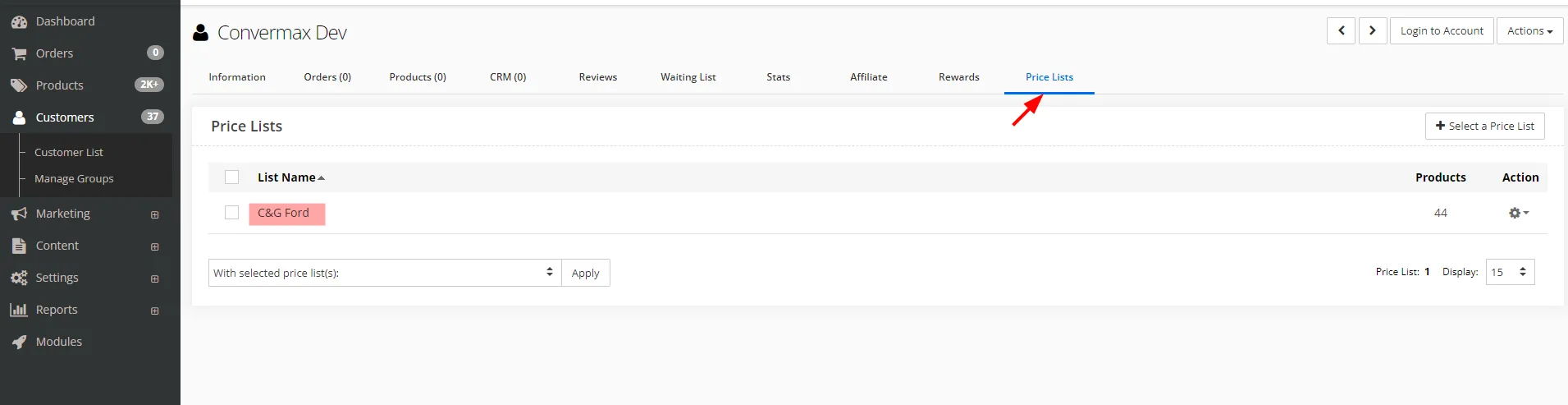The width and height of the screenshot is (1568, 405).
Task: Click the Settings gears icon
Action: point(19,278)
